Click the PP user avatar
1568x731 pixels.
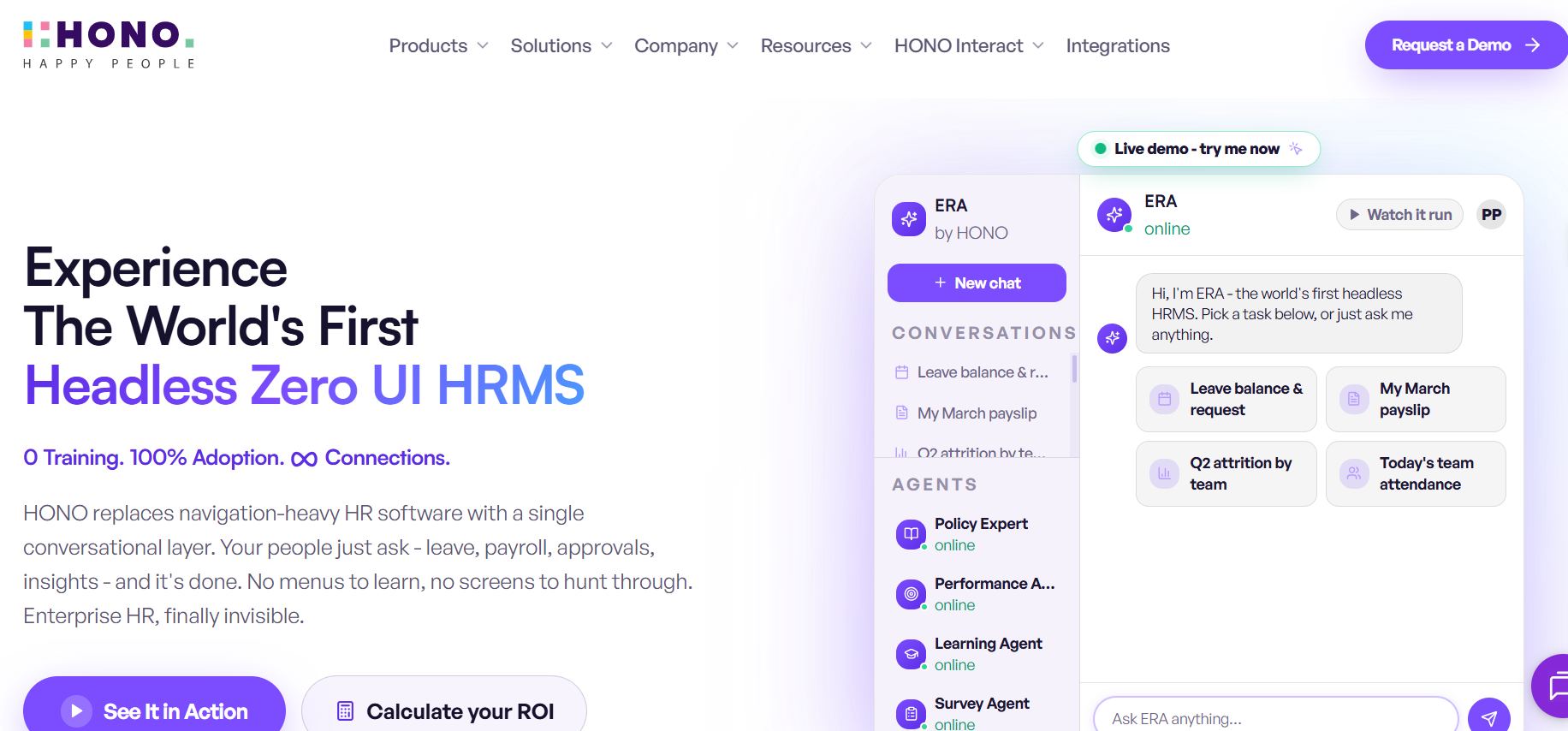click(x=1491, y=215)
